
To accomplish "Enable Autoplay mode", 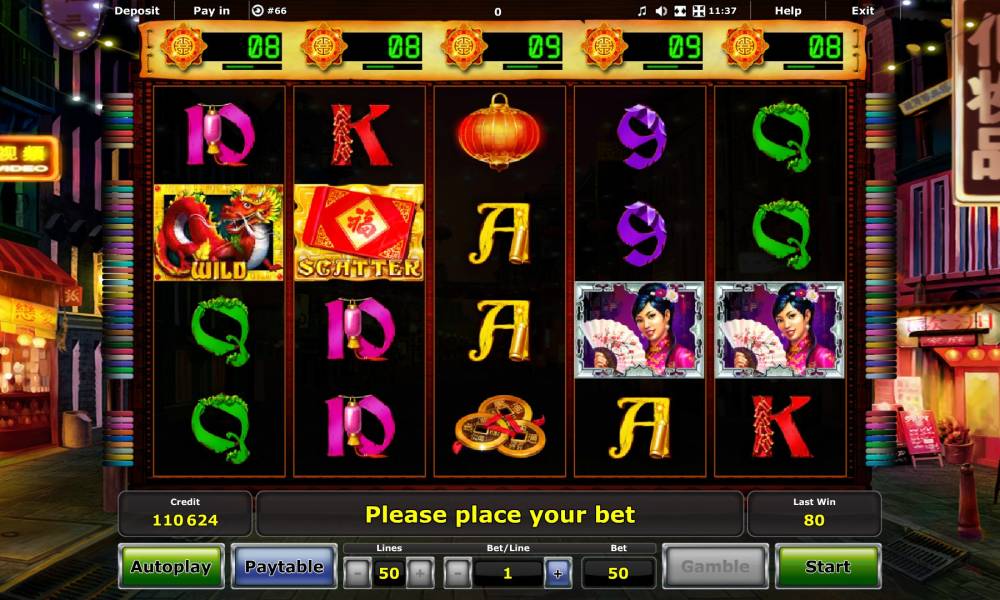I will [x=171, y=566].
